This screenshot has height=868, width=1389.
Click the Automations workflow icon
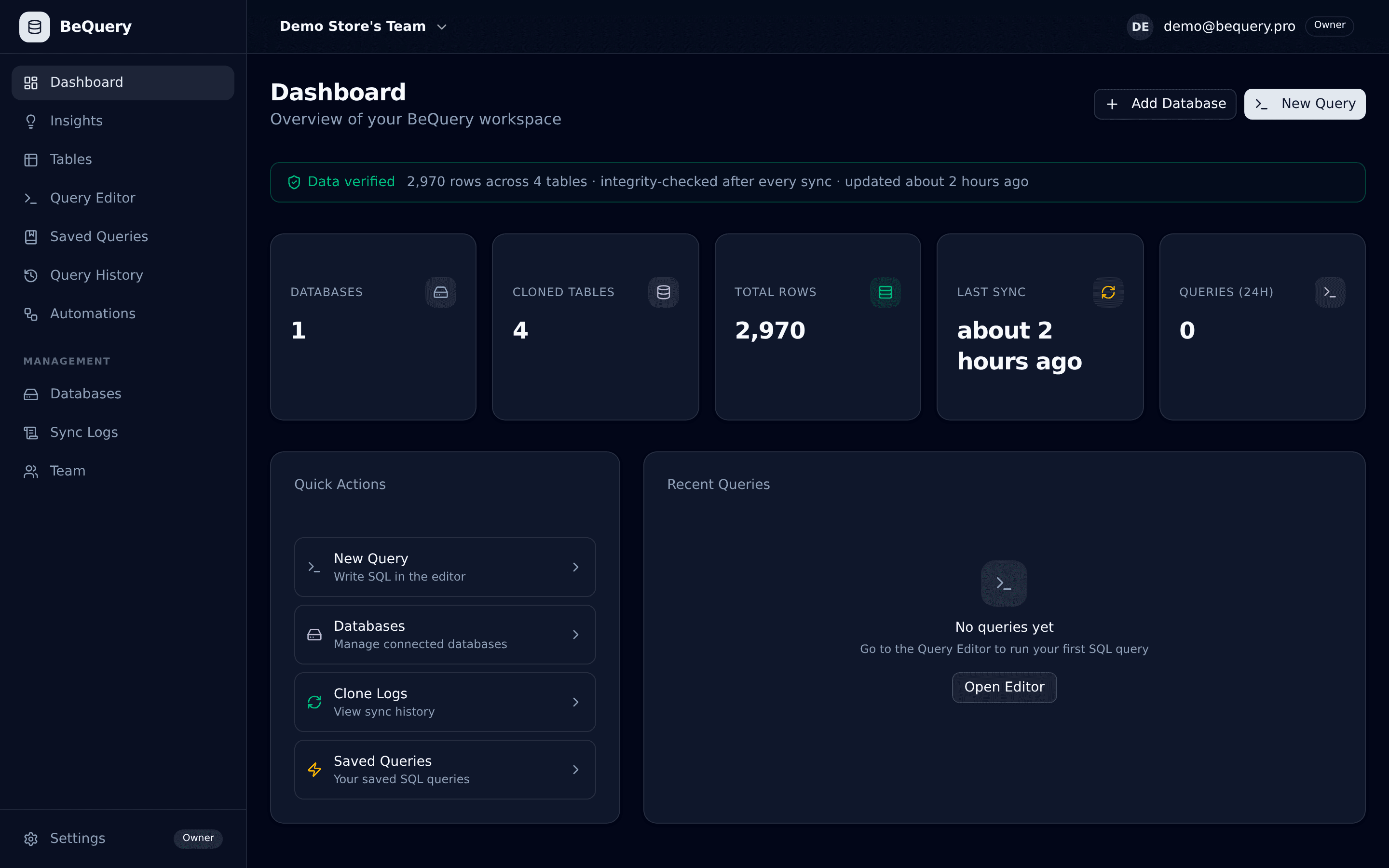point(31,314)
